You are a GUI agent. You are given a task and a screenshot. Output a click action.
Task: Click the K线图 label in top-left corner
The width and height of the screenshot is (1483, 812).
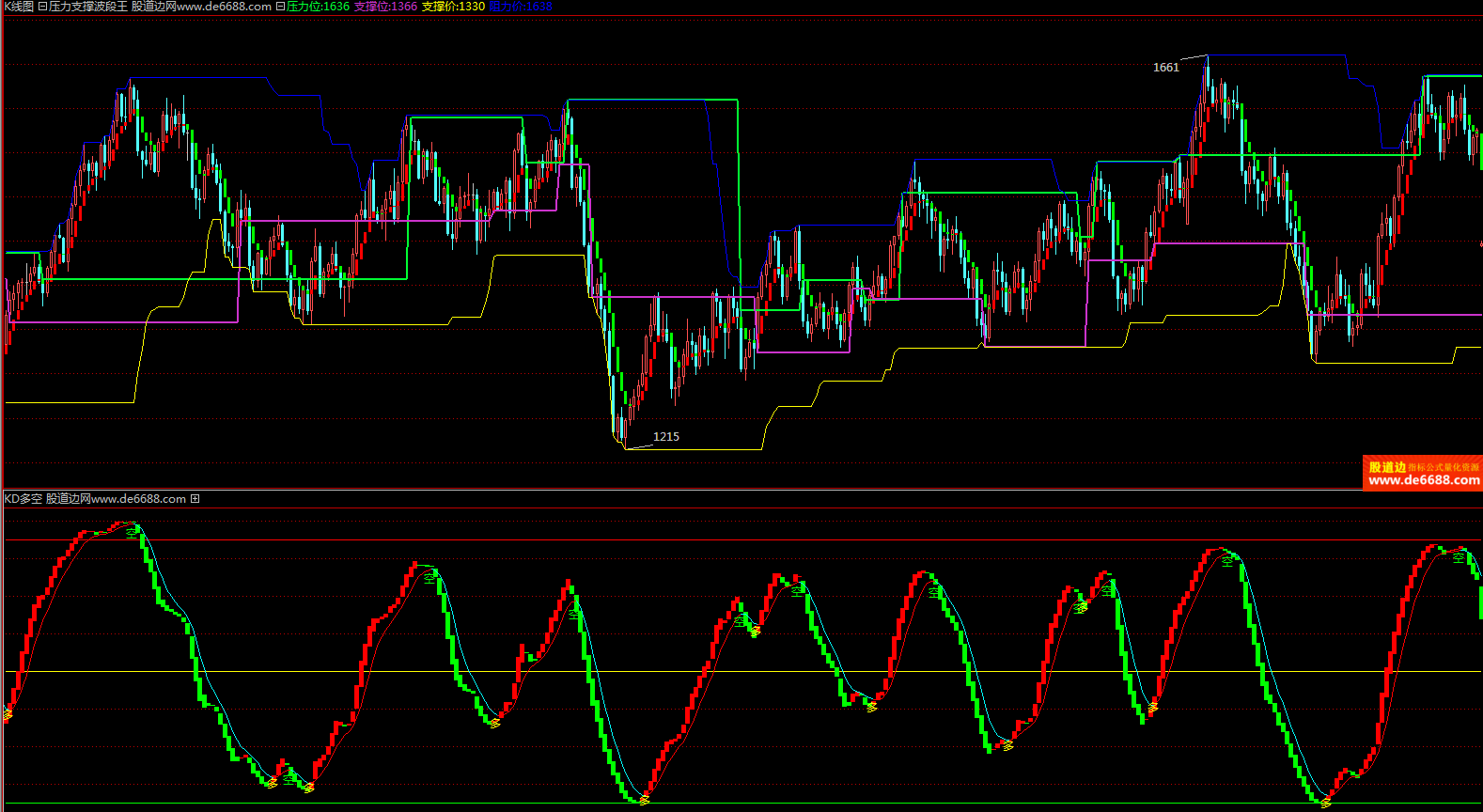[19, 7]
